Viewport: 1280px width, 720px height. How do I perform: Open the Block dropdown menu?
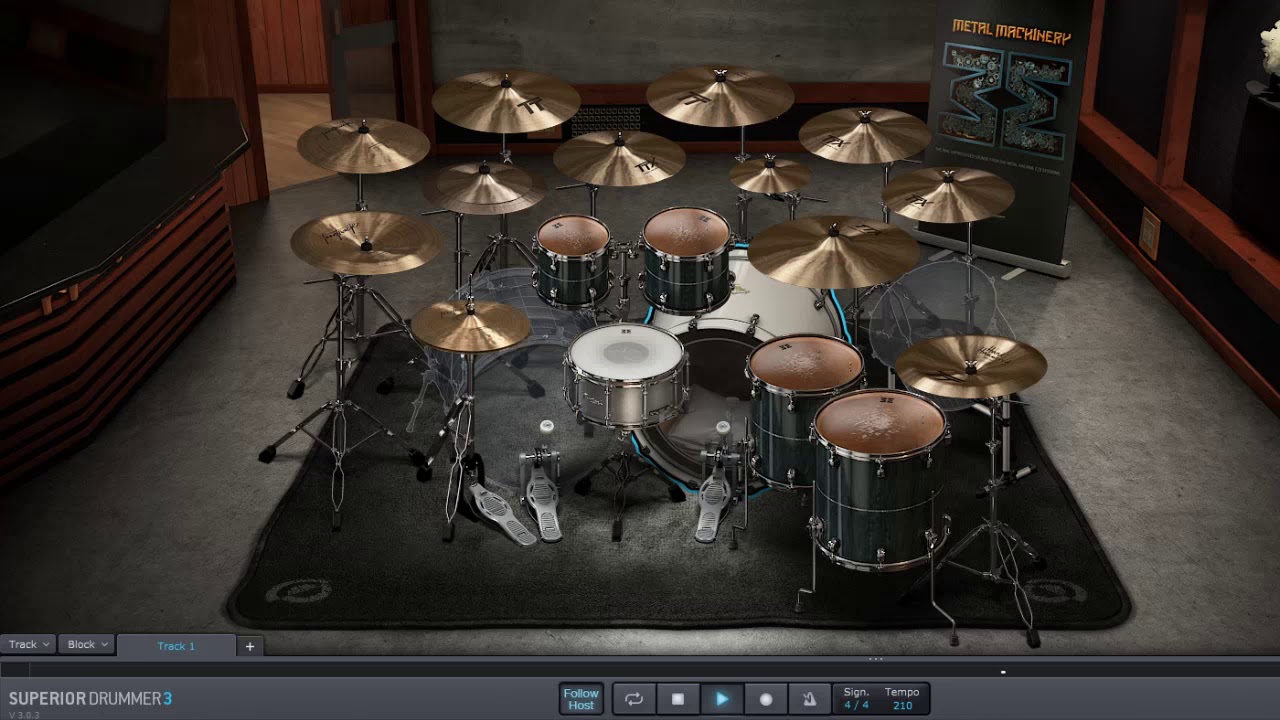(87, 645)
